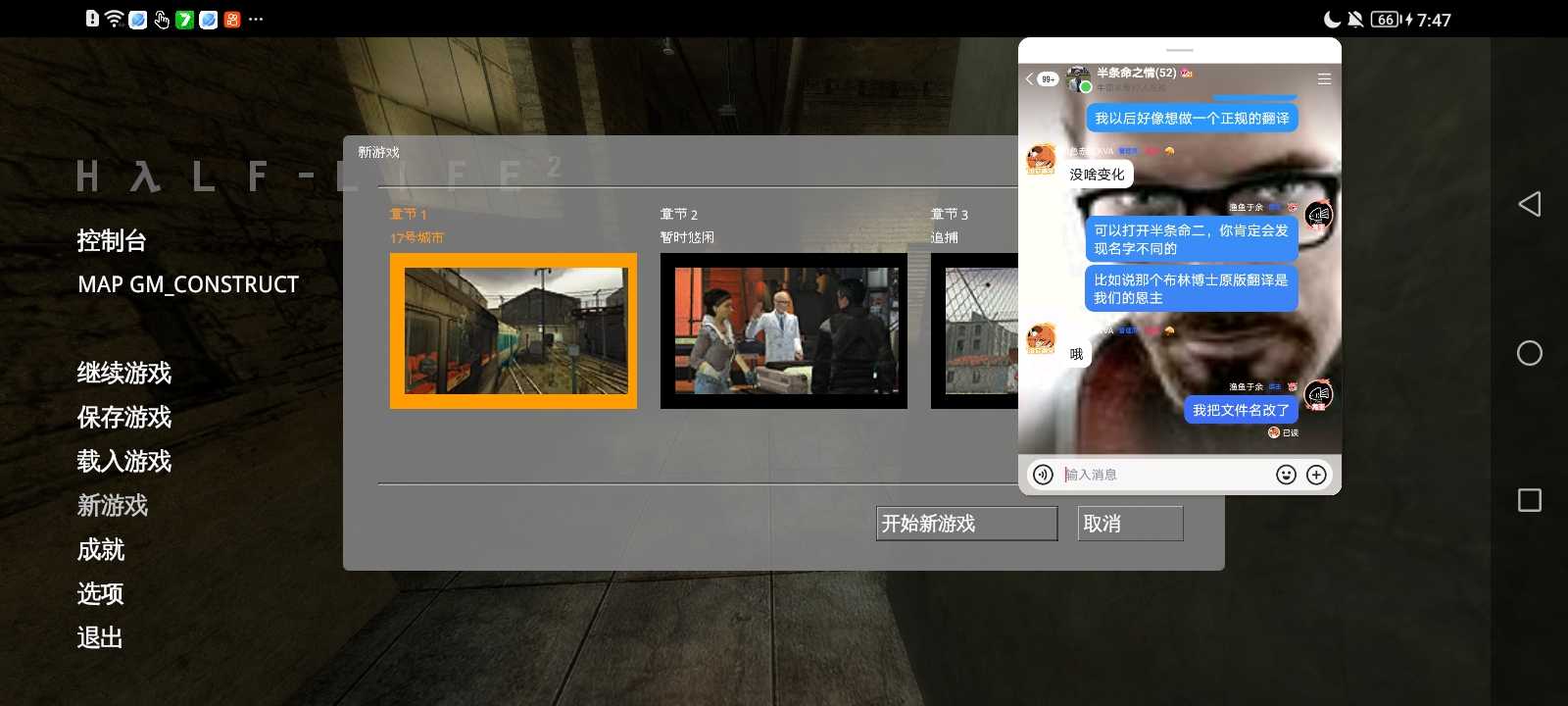Tap the message bubble 没啥变化
The image size is (1568, 706).
tap(1098, 175)
